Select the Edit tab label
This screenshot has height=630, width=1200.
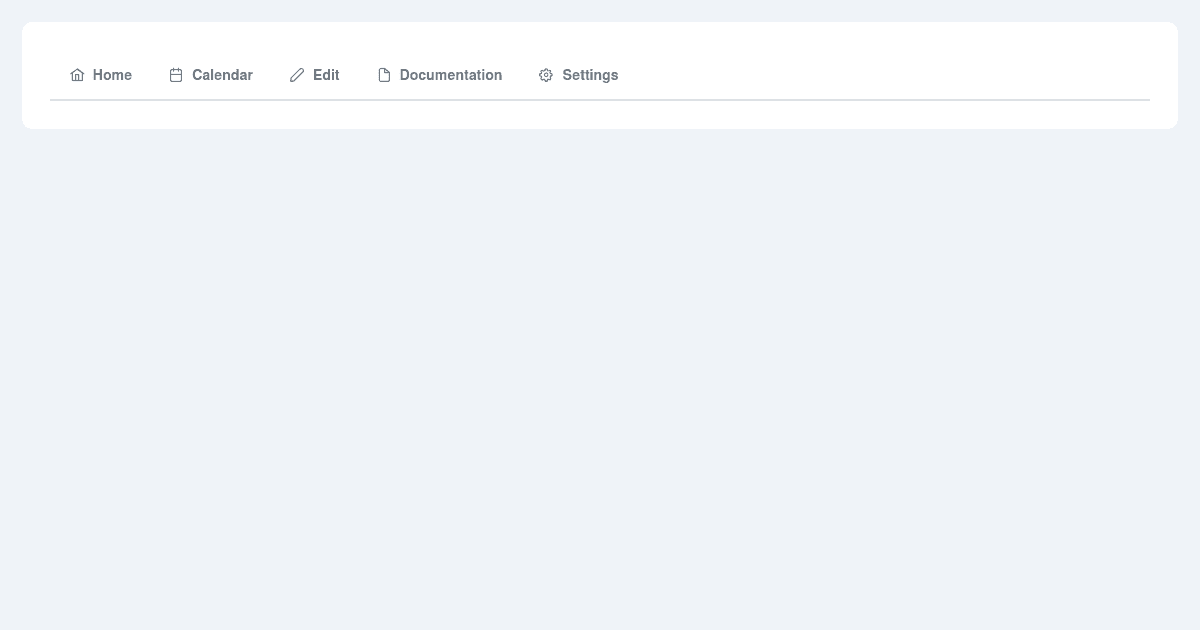point(326,75)
